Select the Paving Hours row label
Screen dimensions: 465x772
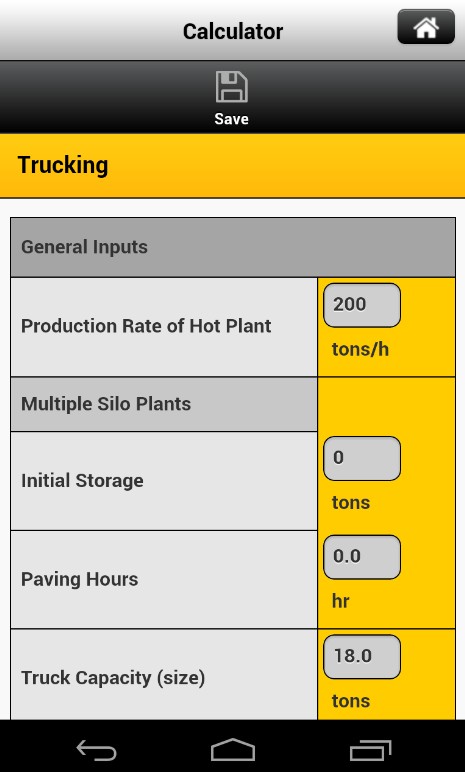[x=79, y=579]
